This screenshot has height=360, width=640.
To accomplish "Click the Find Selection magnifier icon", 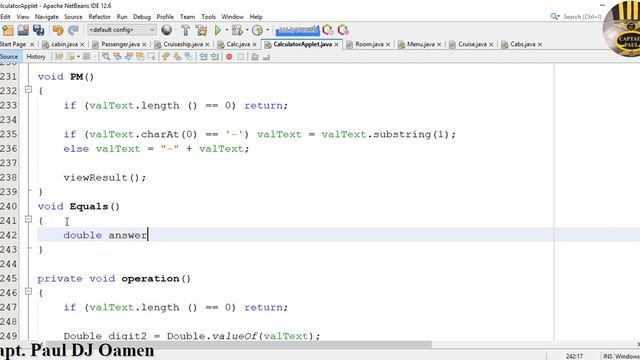I will coord(106,57).
